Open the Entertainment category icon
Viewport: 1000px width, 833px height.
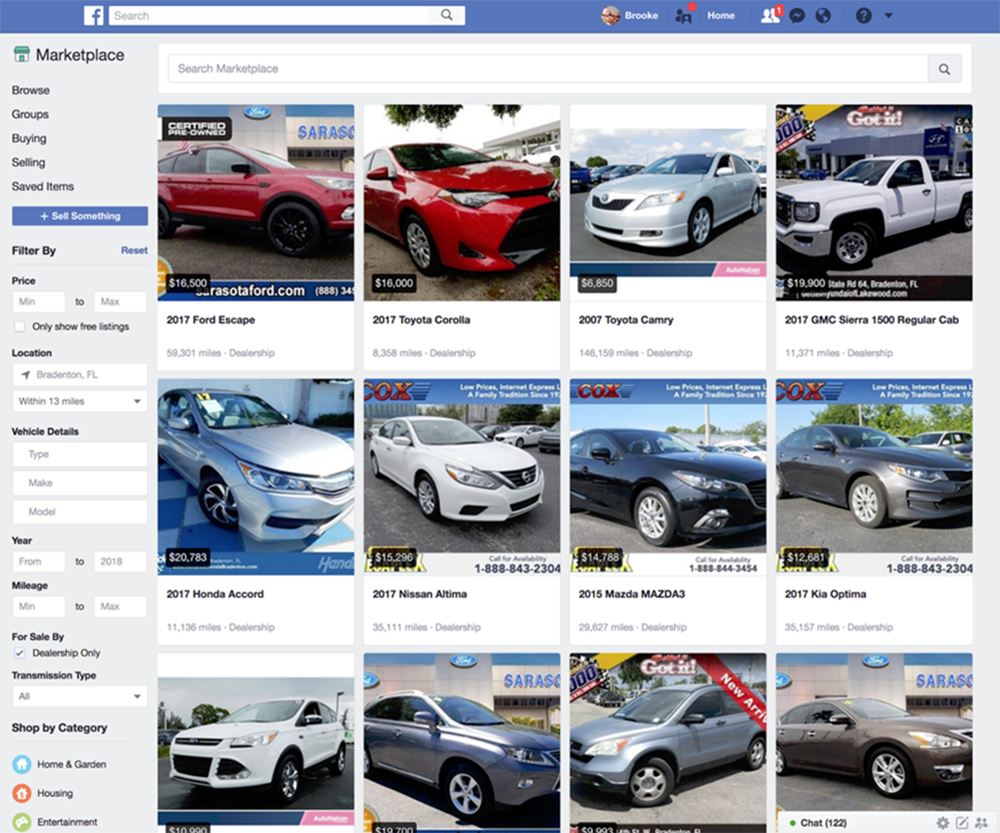pos(22,822)
